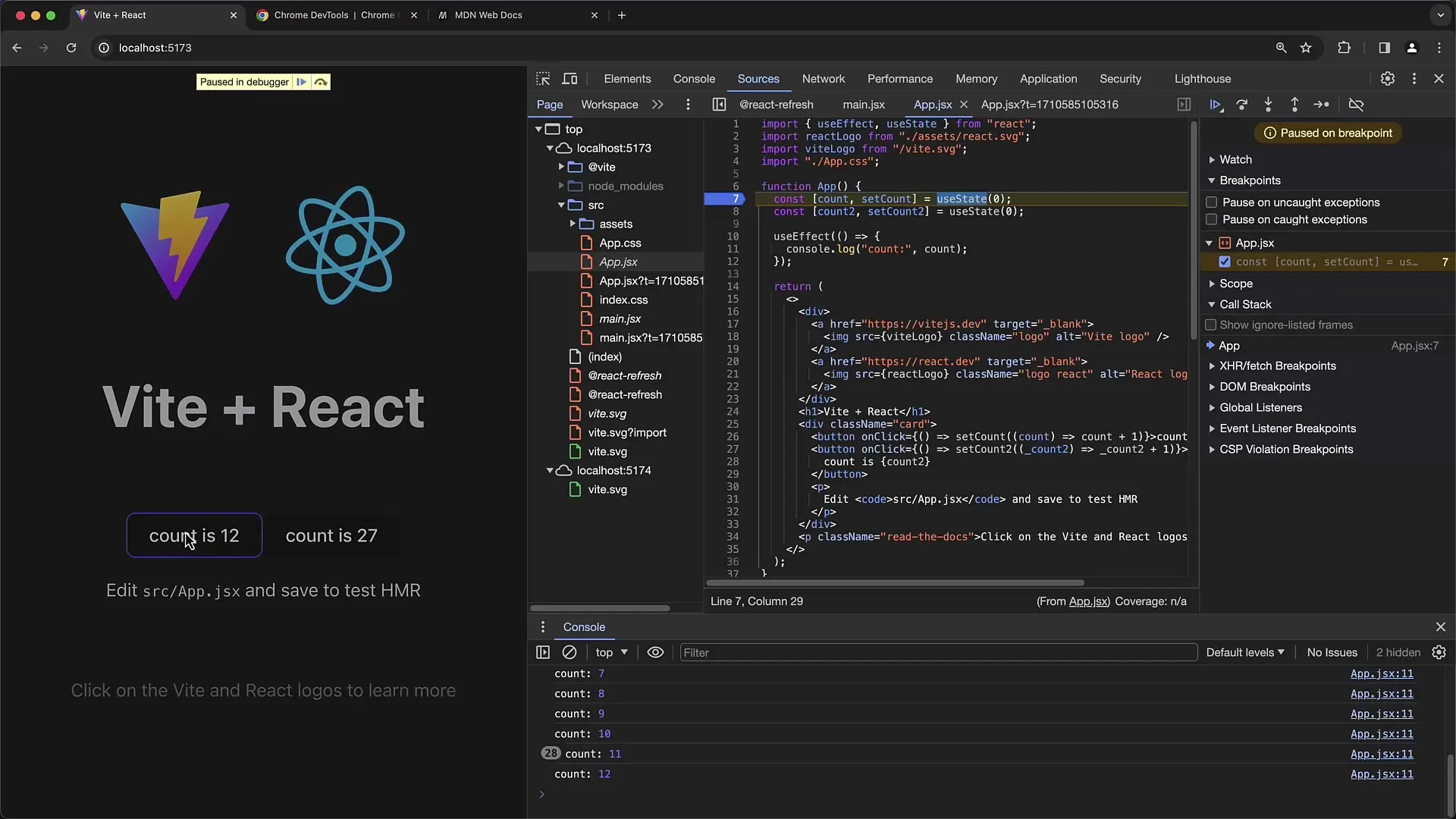This screenshot has height=819, width=1456.
Task: Step out of current function
Action: click(x=1294, y=105)
